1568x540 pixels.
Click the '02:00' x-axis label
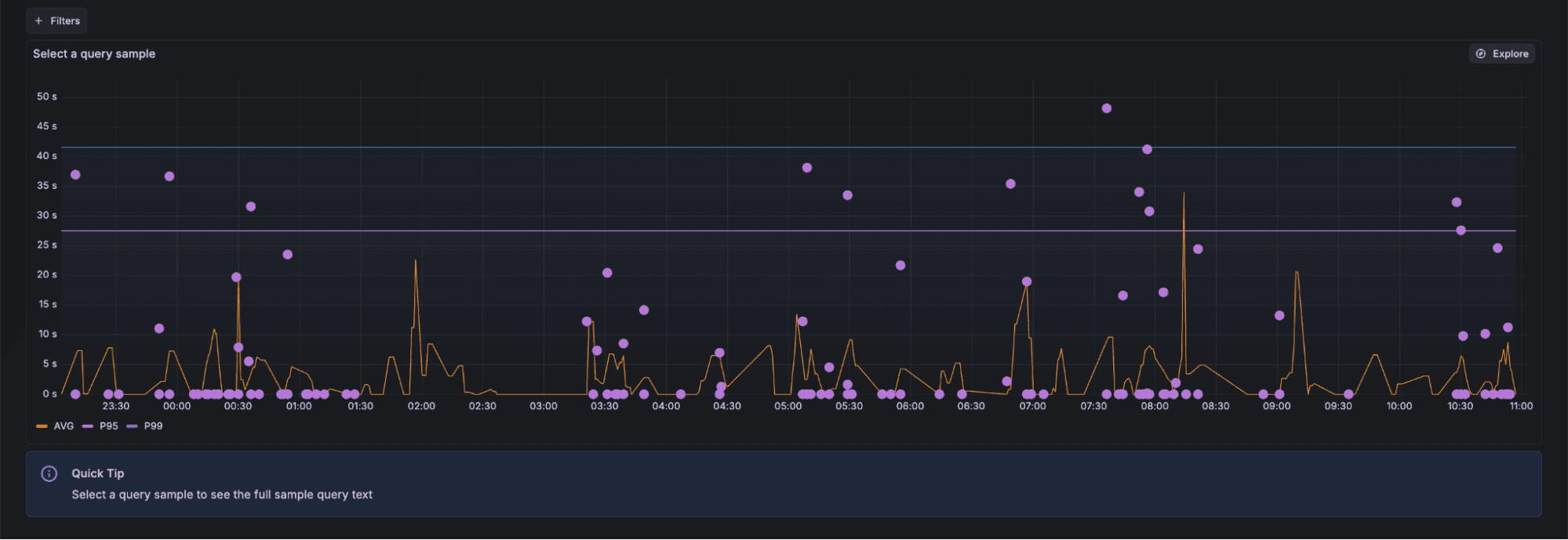(x=421, y=406)
